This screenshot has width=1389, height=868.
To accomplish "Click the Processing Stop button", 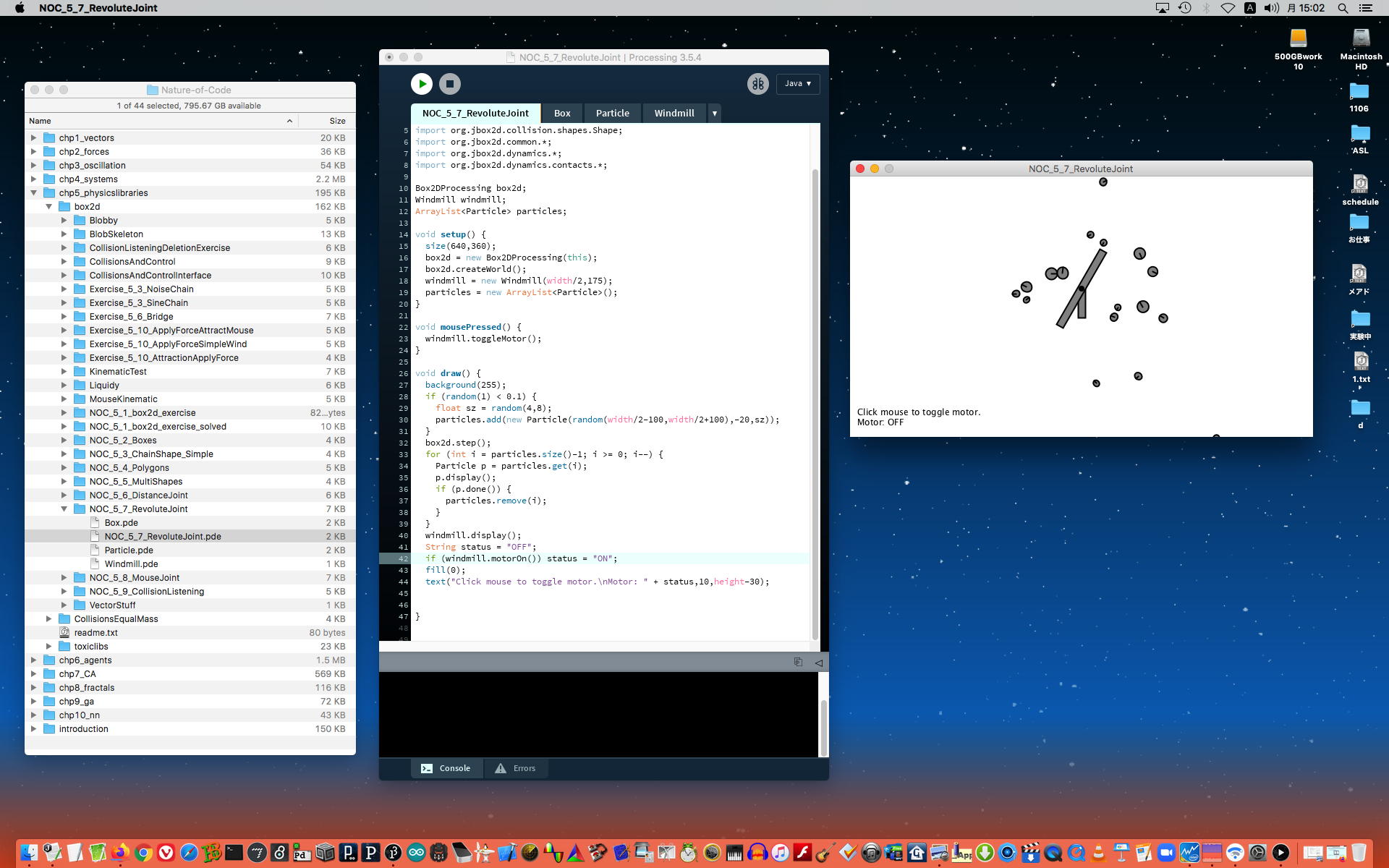I will (x=450, y=84).
